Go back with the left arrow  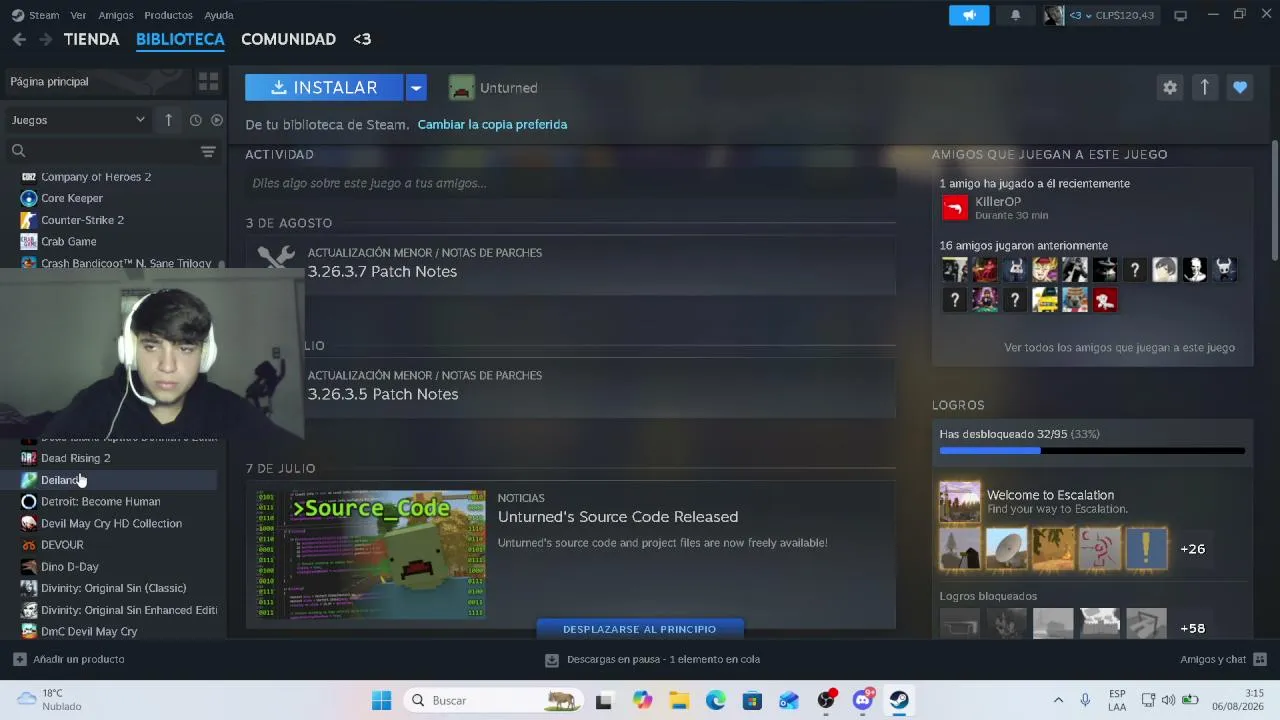click(x=19, y=39)
